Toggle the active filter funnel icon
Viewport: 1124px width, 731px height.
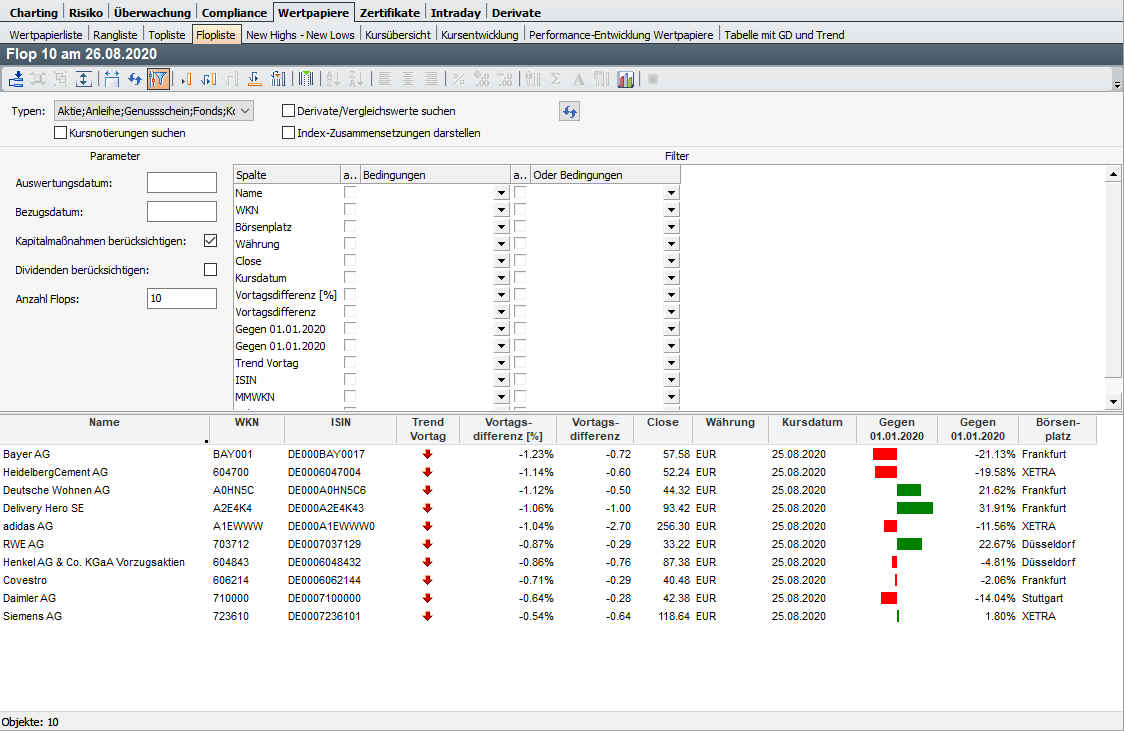coord(158,79)
